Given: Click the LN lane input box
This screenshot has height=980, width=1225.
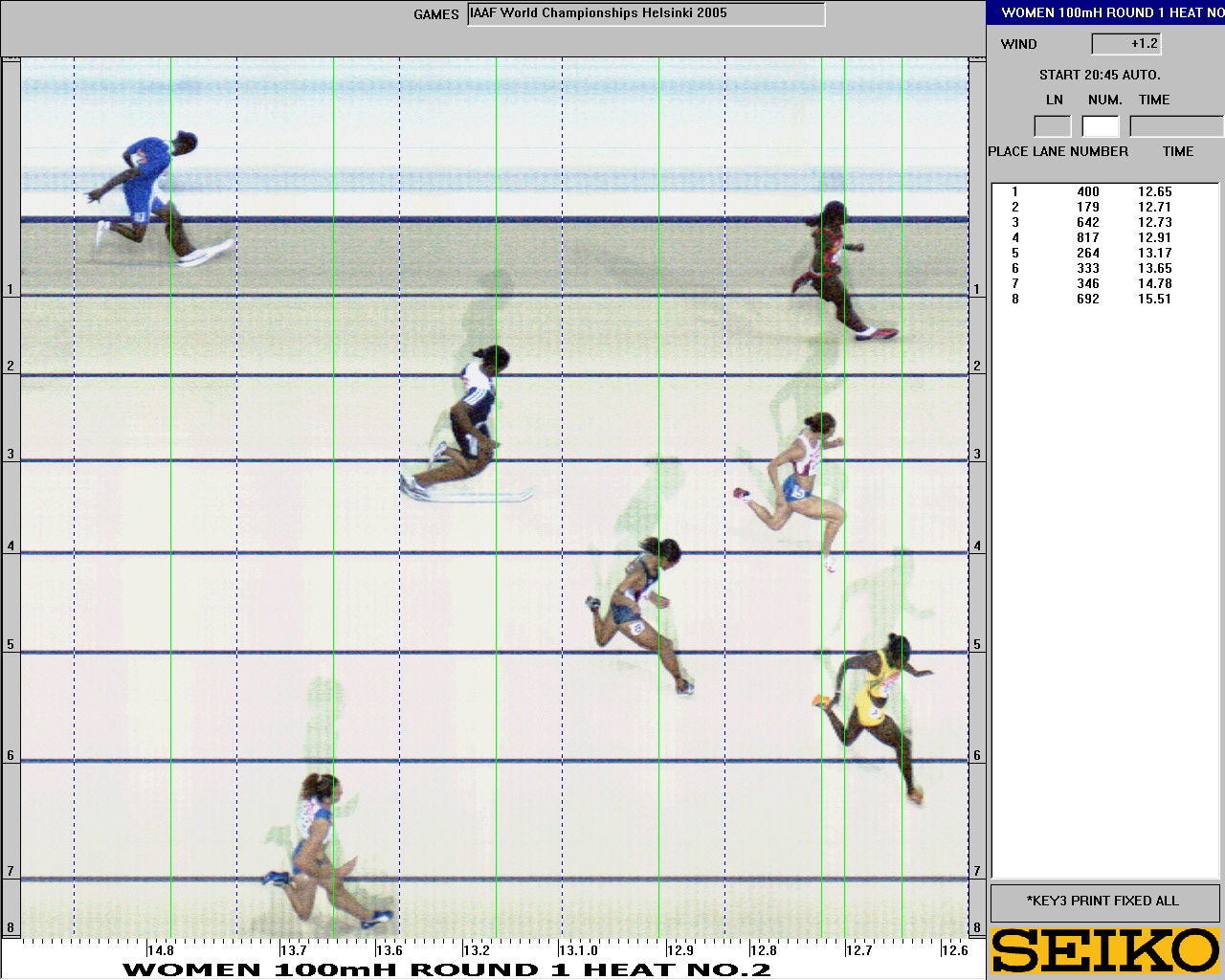Looking at the screenshot, I should pyautogui.click(x=1053, y=126).
